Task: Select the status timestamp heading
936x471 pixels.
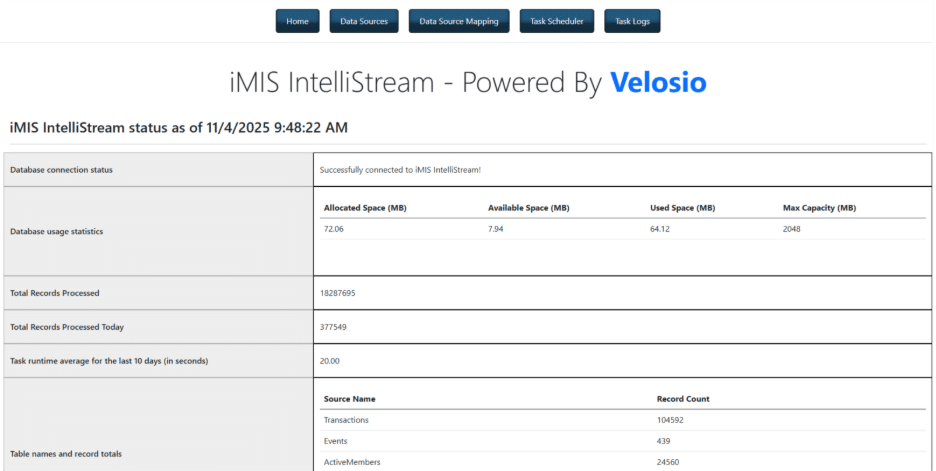Action: (179, 127)
